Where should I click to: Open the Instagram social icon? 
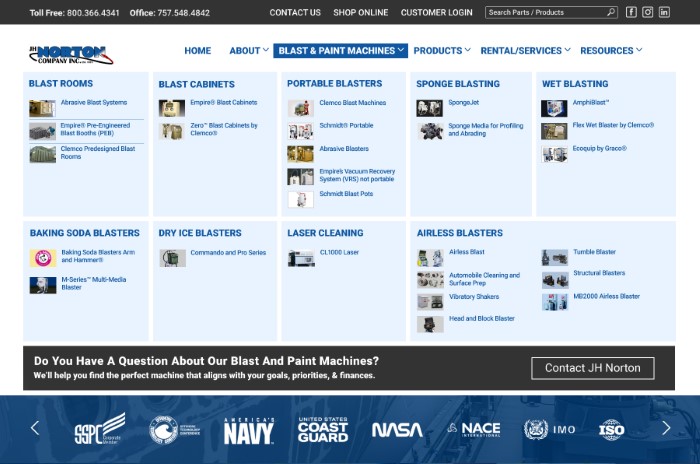tap(648, 13)
